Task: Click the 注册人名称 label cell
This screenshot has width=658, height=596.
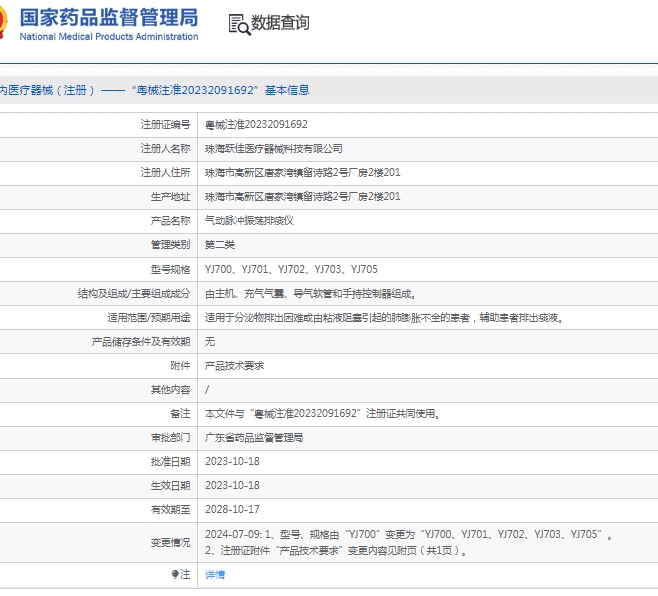Action: pos(165,148)
